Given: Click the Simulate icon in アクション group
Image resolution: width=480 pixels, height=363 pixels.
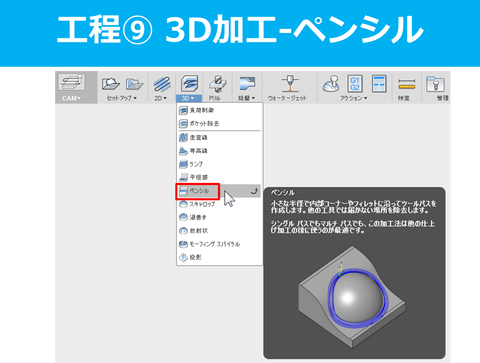Looking at the screenshot, I should (x=331, y=84).
